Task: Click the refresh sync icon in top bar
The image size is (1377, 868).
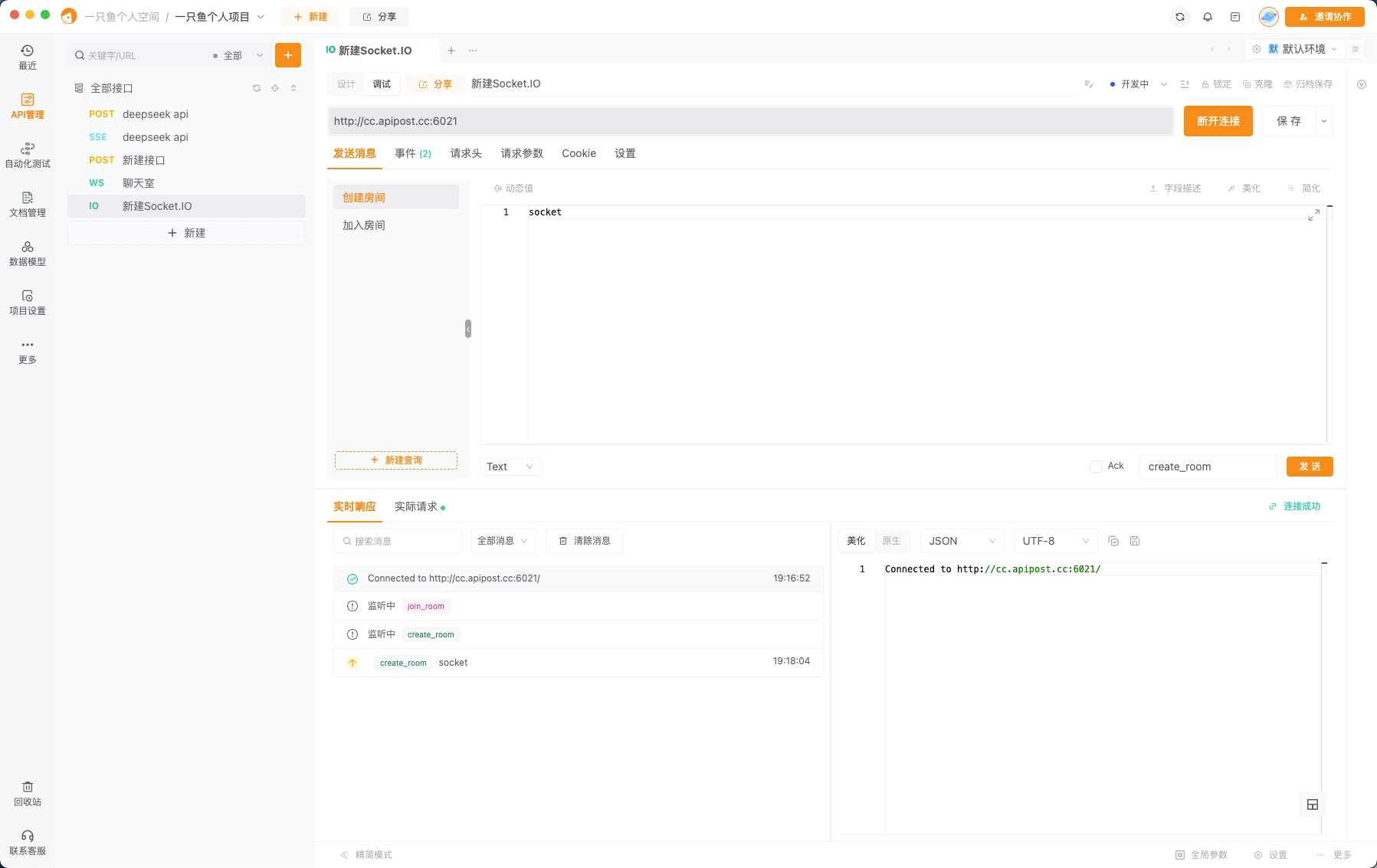Action: tap(1180, 17)
